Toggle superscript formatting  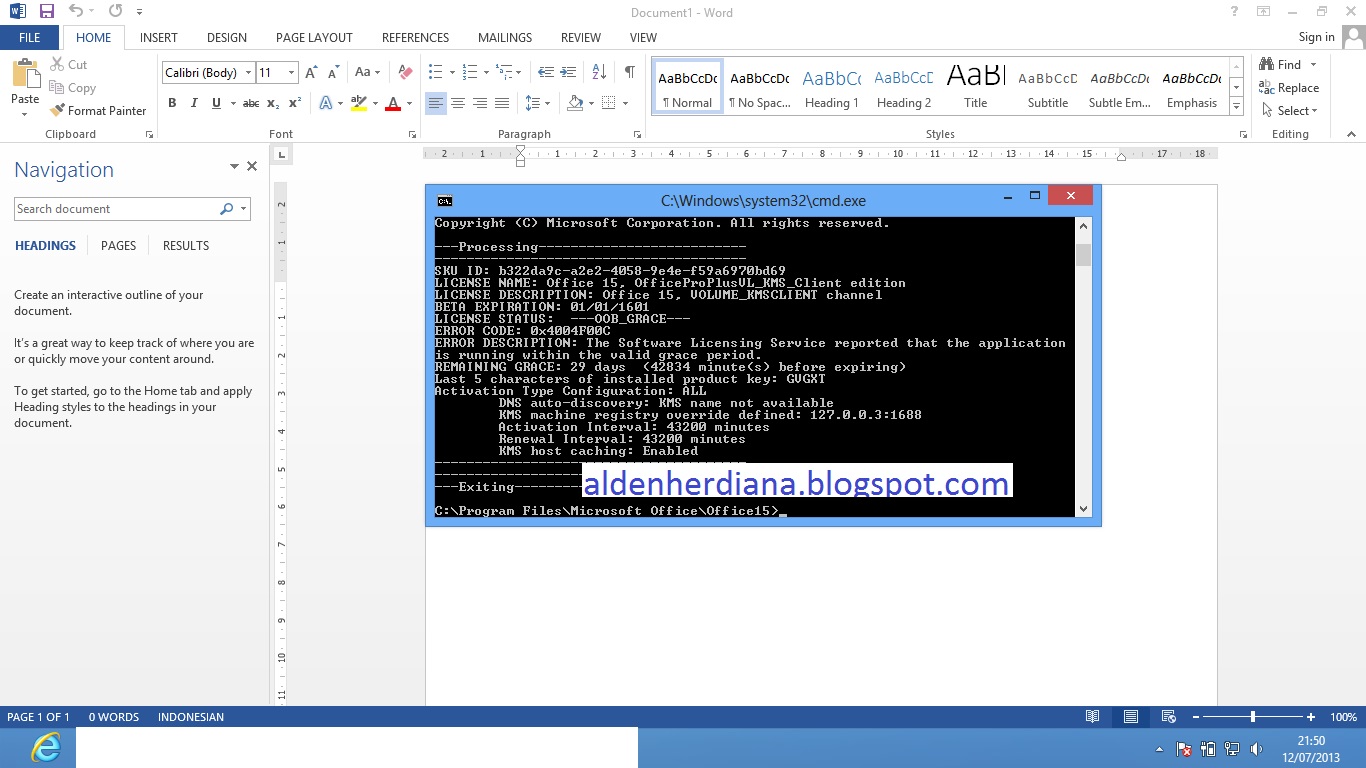295,103
